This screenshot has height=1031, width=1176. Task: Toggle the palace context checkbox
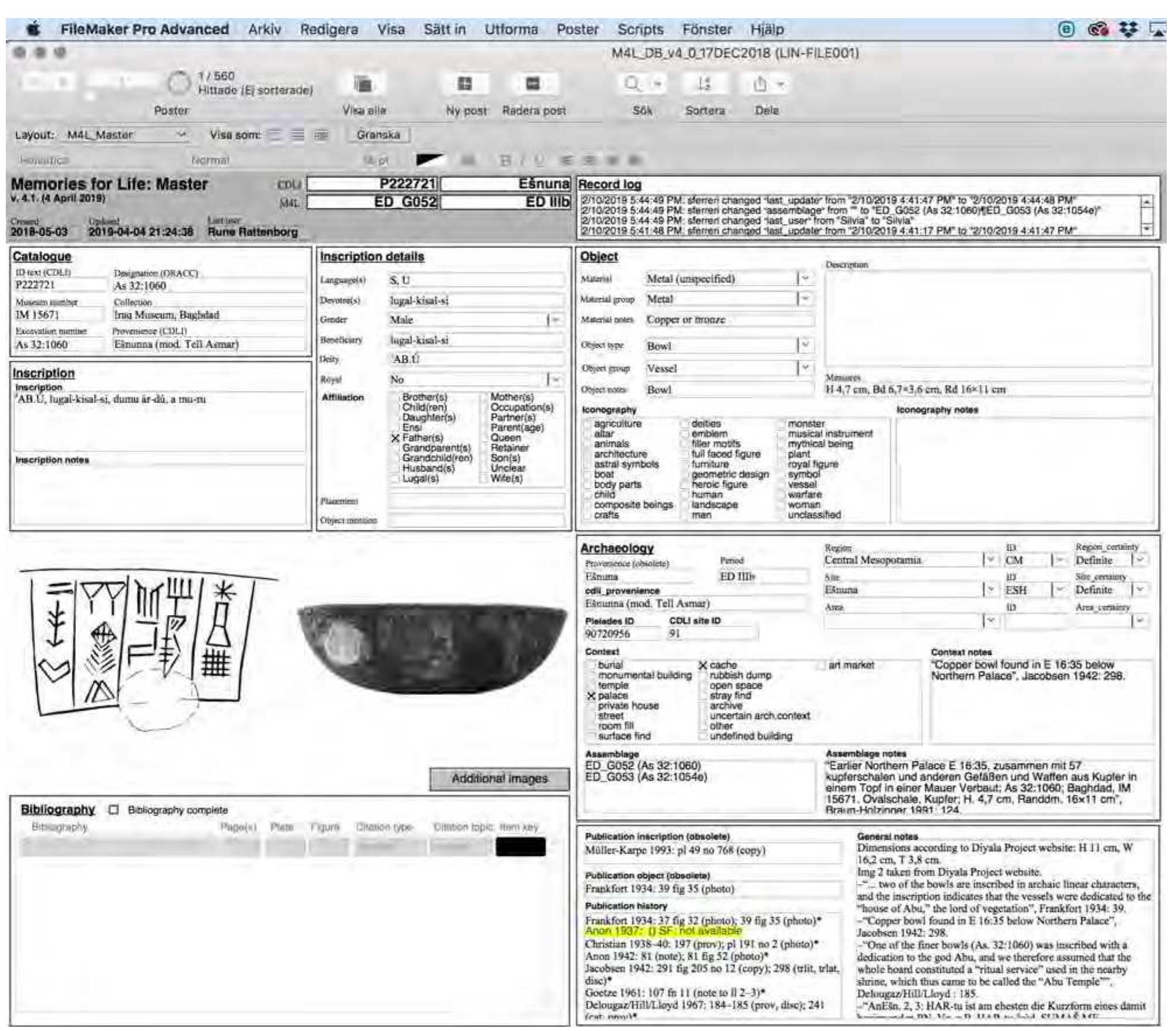pyautogui.click(x=591, y=696)
